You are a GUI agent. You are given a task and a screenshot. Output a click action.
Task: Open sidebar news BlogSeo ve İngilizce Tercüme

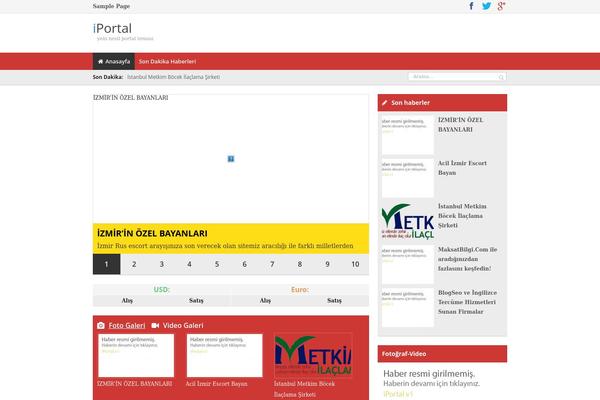(467, 302)
